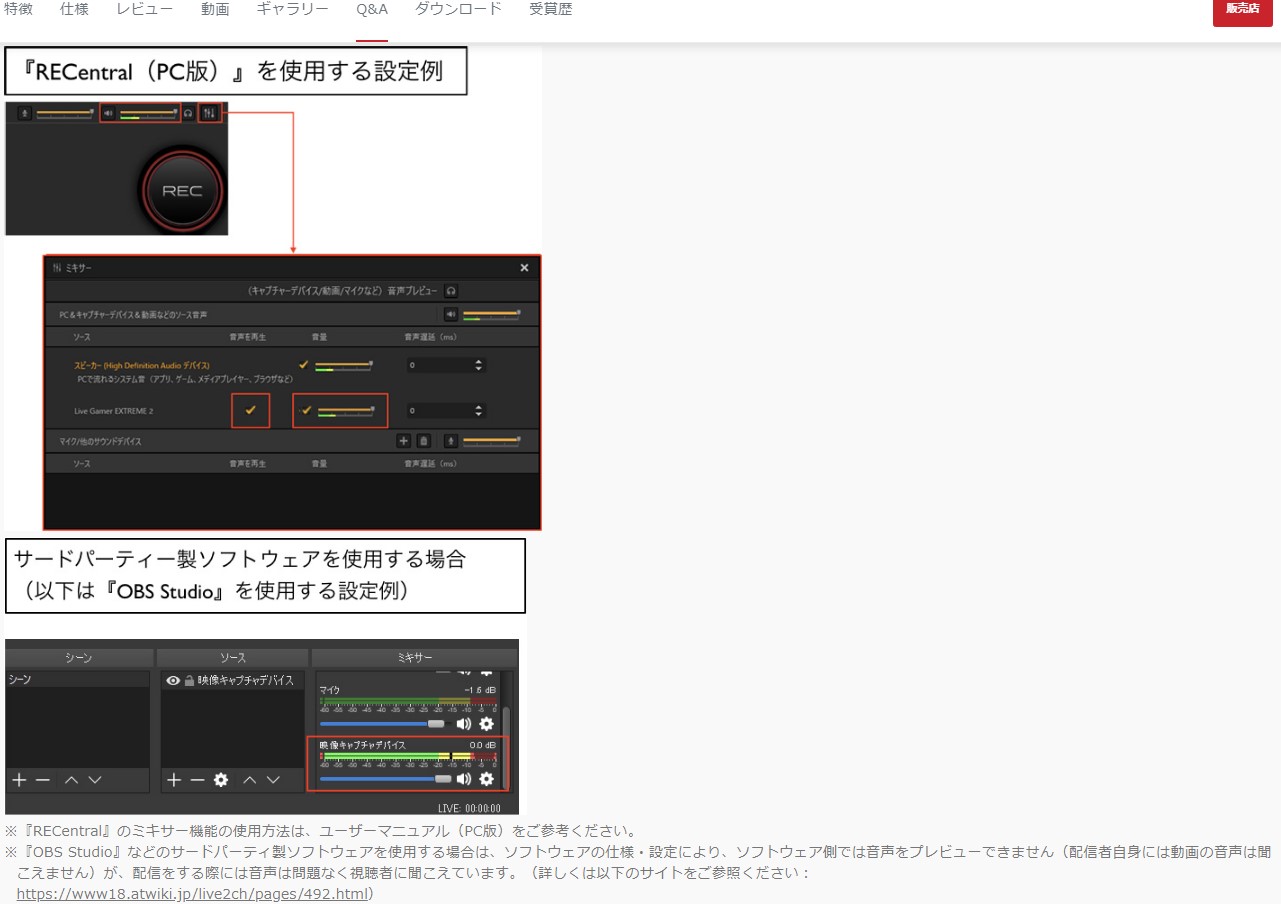Open マイク settings gear in OBS mixer

click(486, 723)
